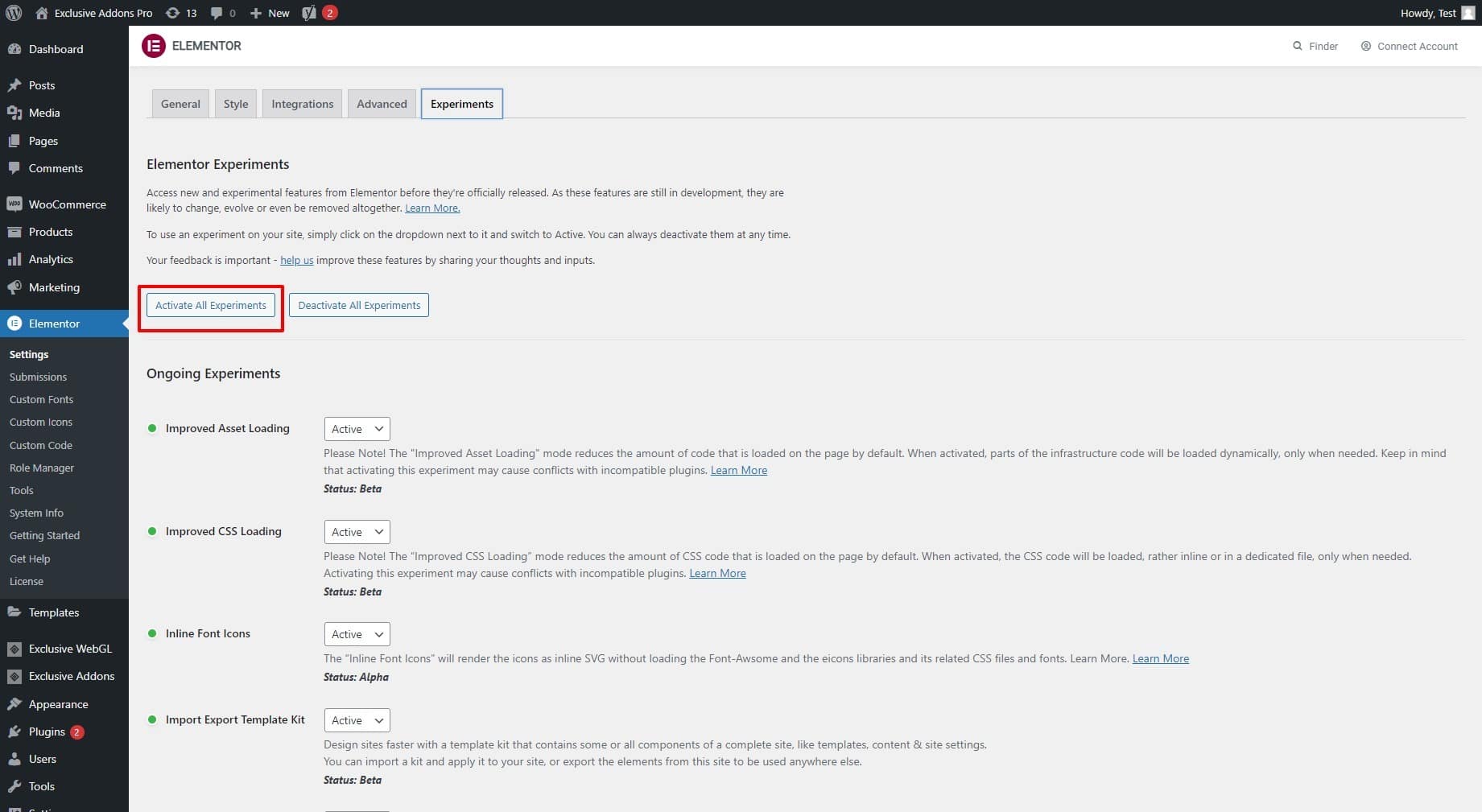
Task: Open System Info in the Elementor submenu
Action: coord(36,513)
